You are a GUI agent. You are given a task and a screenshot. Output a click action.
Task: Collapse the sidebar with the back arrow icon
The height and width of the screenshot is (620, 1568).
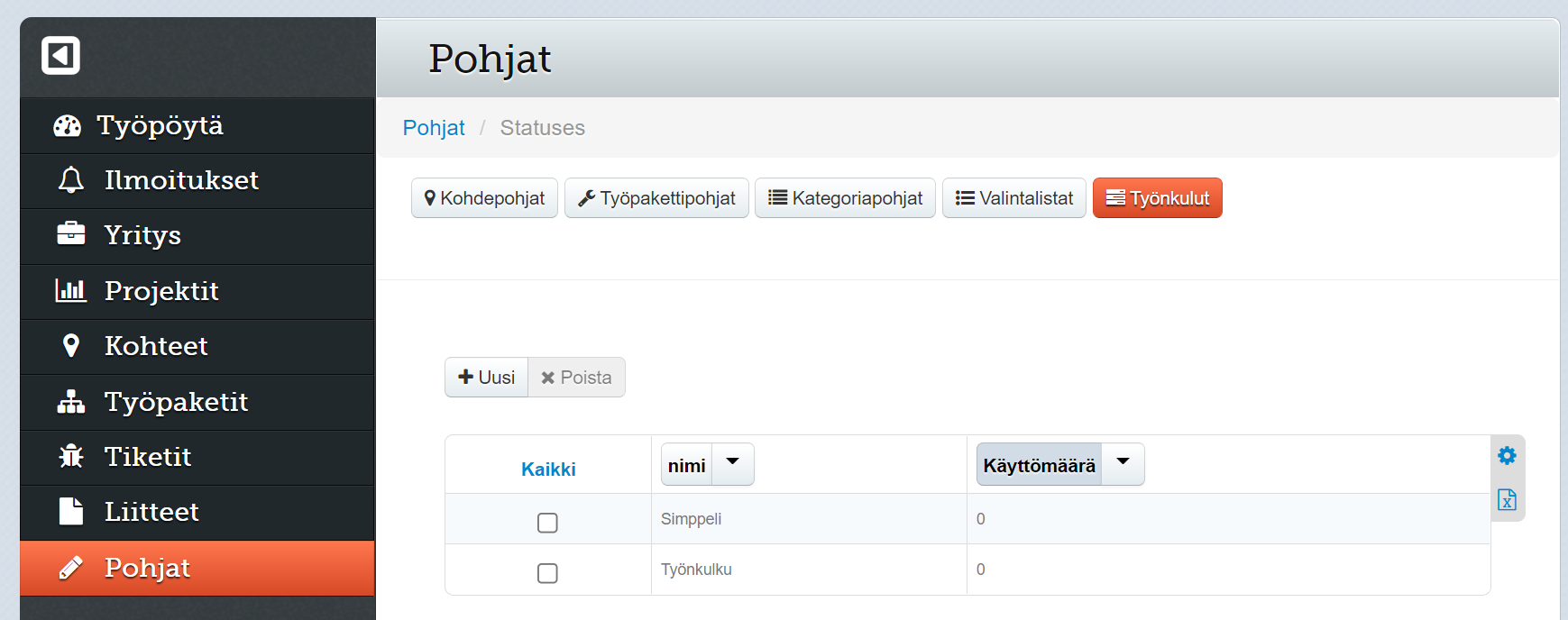point(60,56)
